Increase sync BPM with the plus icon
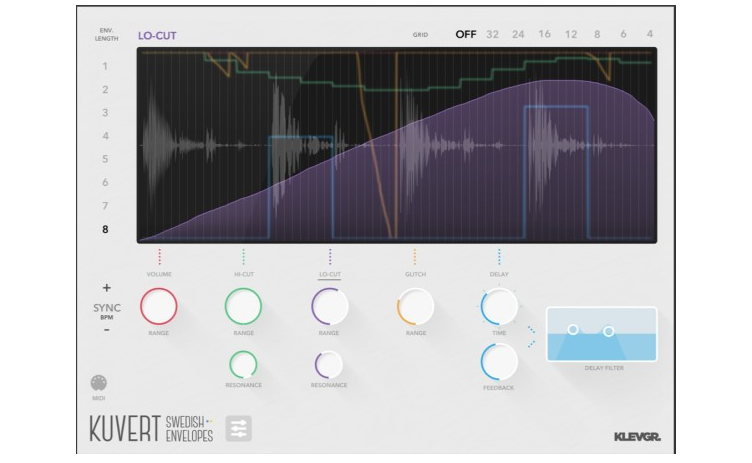This screenshot has height=463, width=752. (106, 288)
